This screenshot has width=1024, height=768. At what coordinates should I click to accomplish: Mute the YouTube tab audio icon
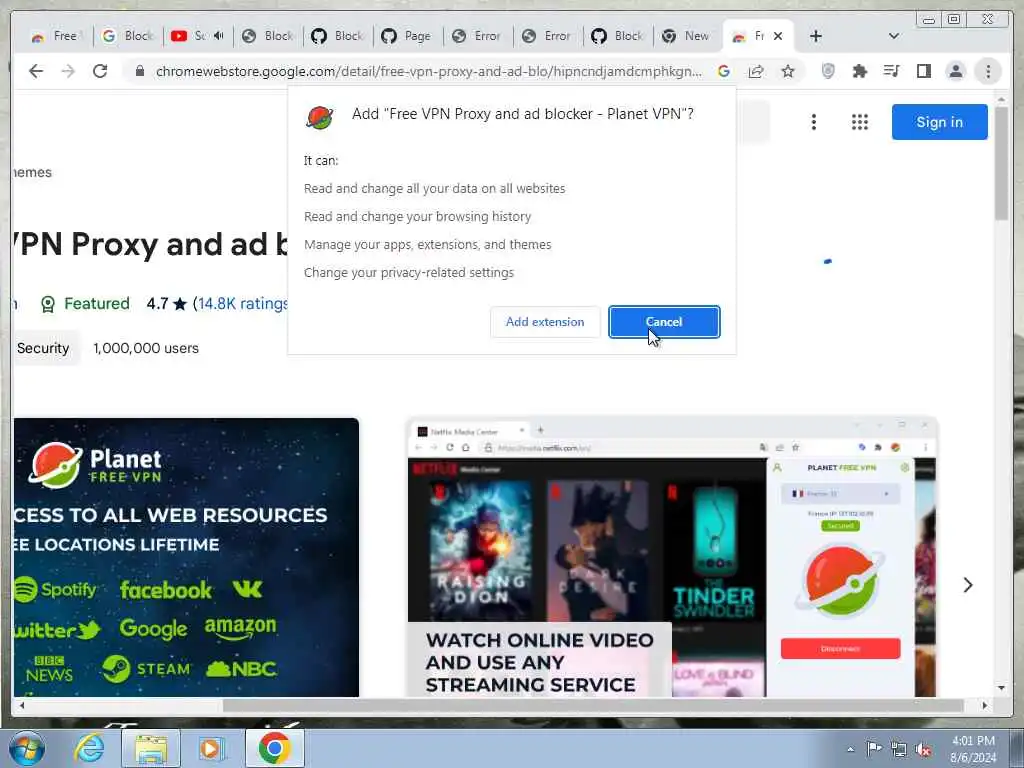click(219, 36)
